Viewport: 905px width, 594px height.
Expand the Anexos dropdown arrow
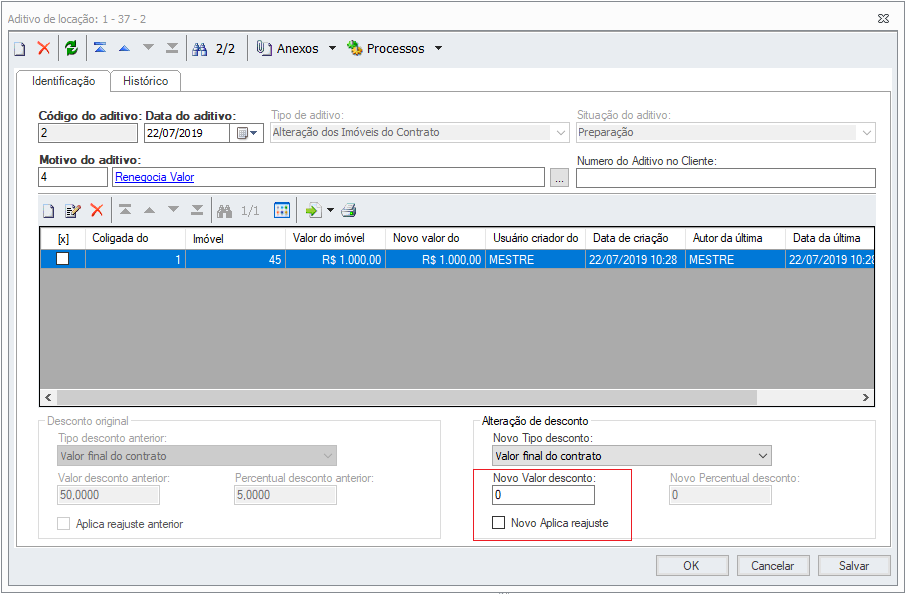332,48
